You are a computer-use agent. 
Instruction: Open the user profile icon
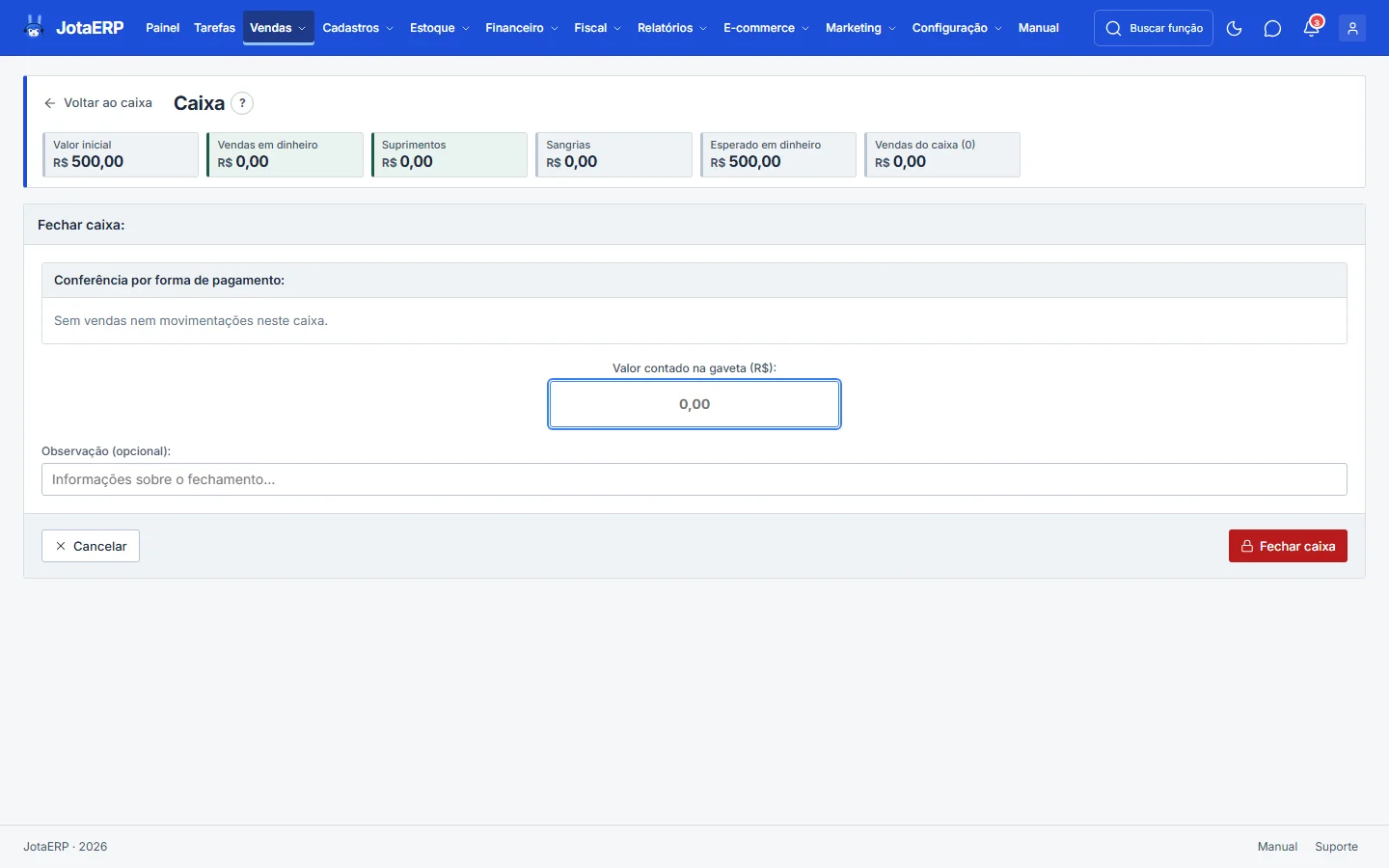pos(1352,28)
